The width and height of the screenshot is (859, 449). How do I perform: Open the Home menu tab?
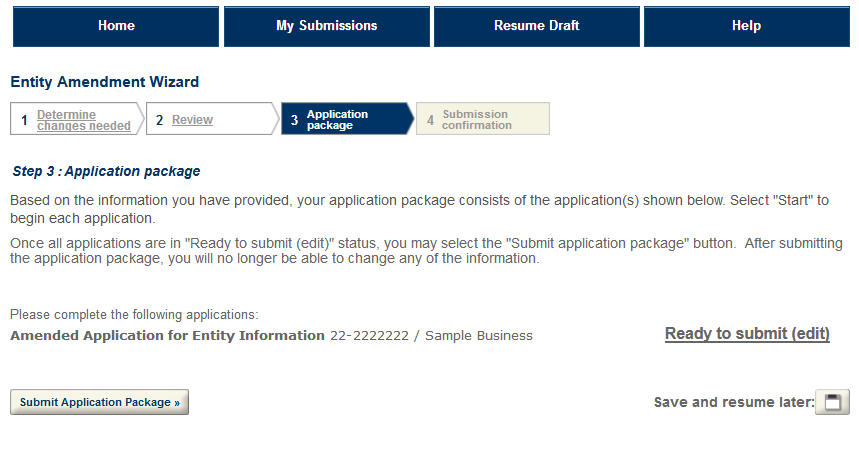pos(116,26)
